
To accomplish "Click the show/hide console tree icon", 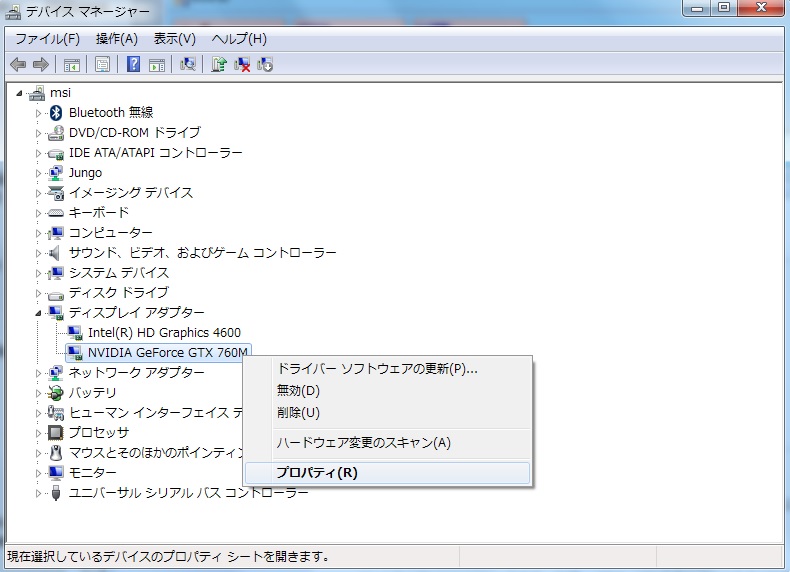I will tap(72, 65).
